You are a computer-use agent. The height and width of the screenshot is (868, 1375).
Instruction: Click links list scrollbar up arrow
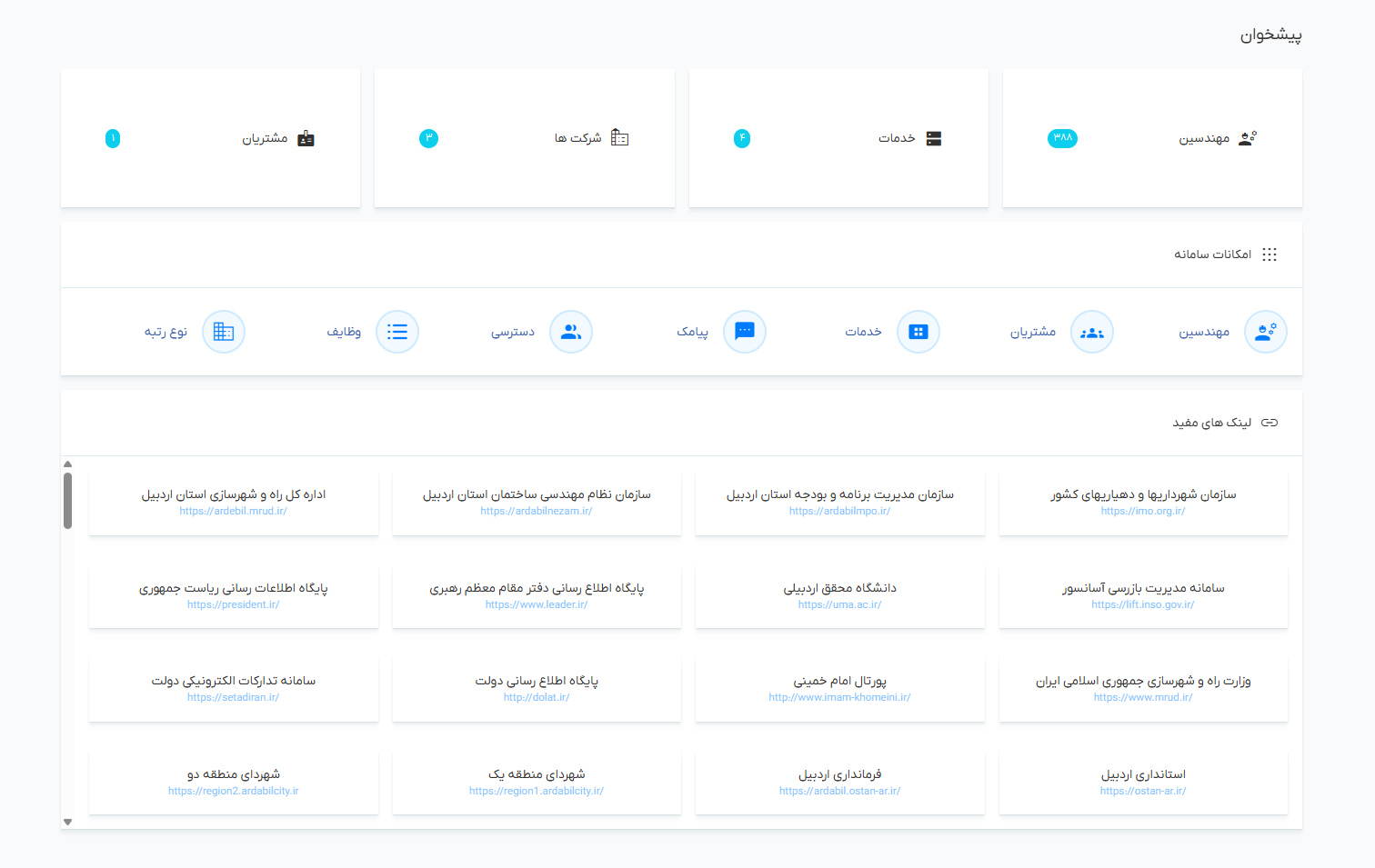tap(67, 464)
